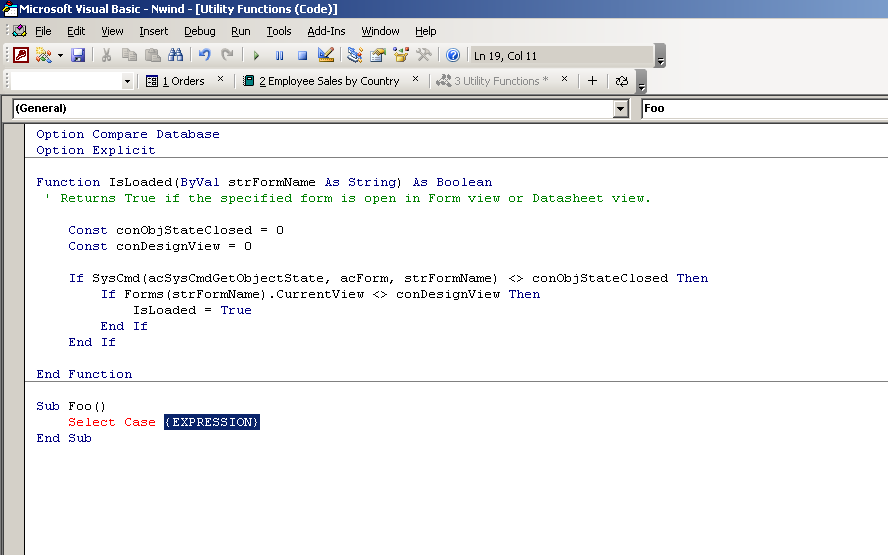Open Find with the binoculars icon
Viewport: 888px width, 555px height.
click(176, 55)
